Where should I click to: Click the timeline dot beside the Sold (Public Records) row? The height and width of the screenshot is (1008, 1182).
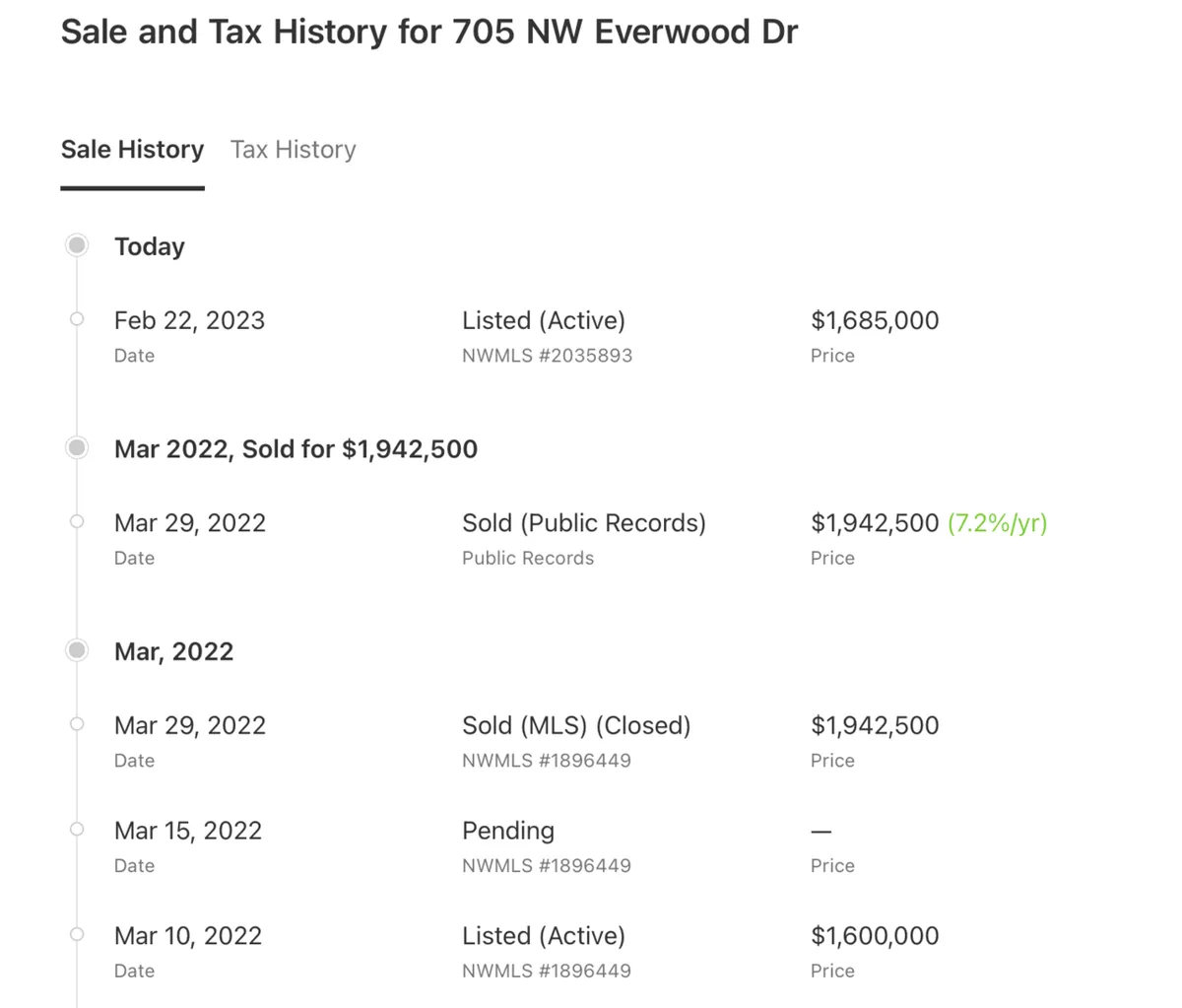(77, 522)
